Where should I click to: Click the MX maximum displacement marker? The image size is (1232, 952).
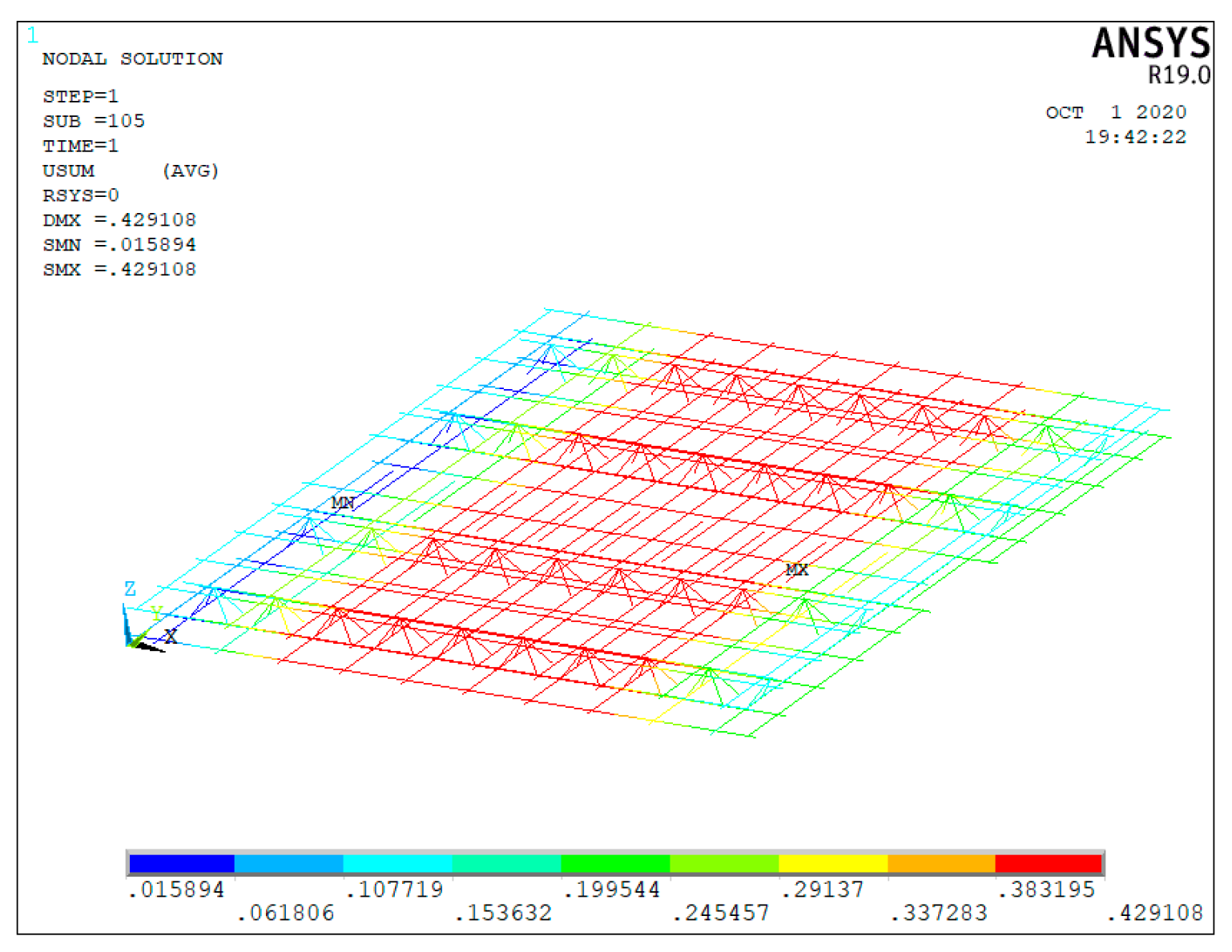796,569
